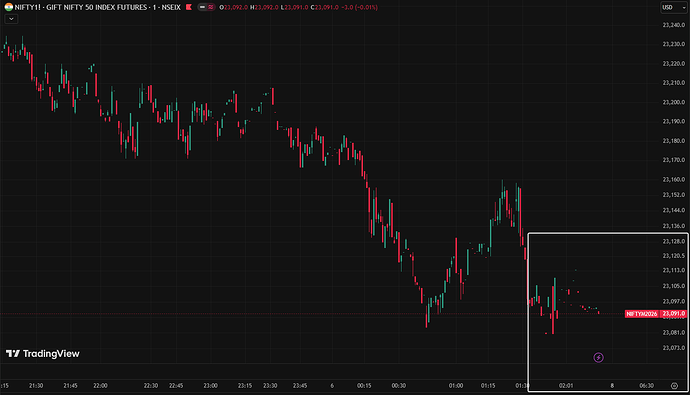The height and width of the screenshot is (395, 690).
Task: Click the India flag symbol icon
Action: (8, 7)
